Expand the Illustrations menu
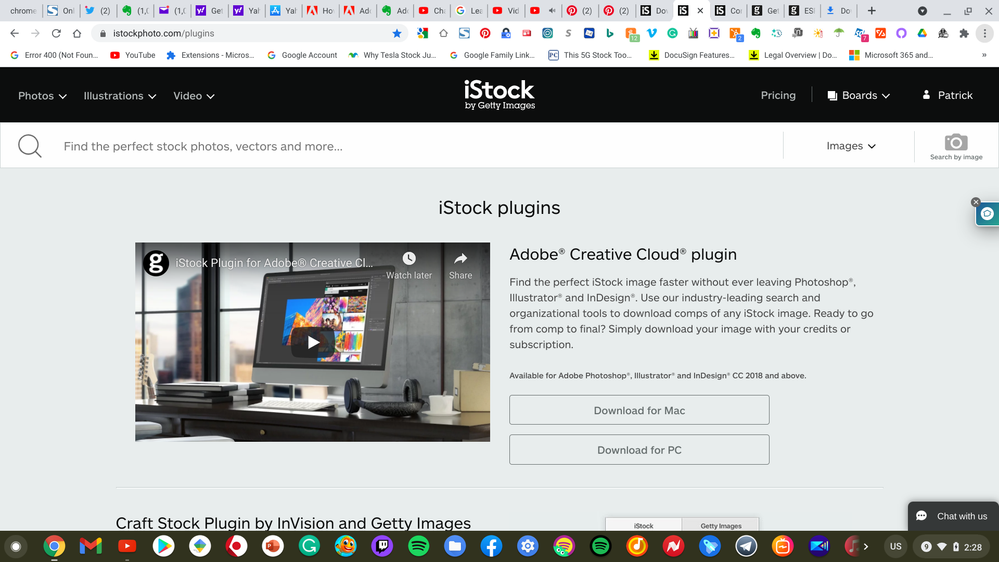 (120, 96)
